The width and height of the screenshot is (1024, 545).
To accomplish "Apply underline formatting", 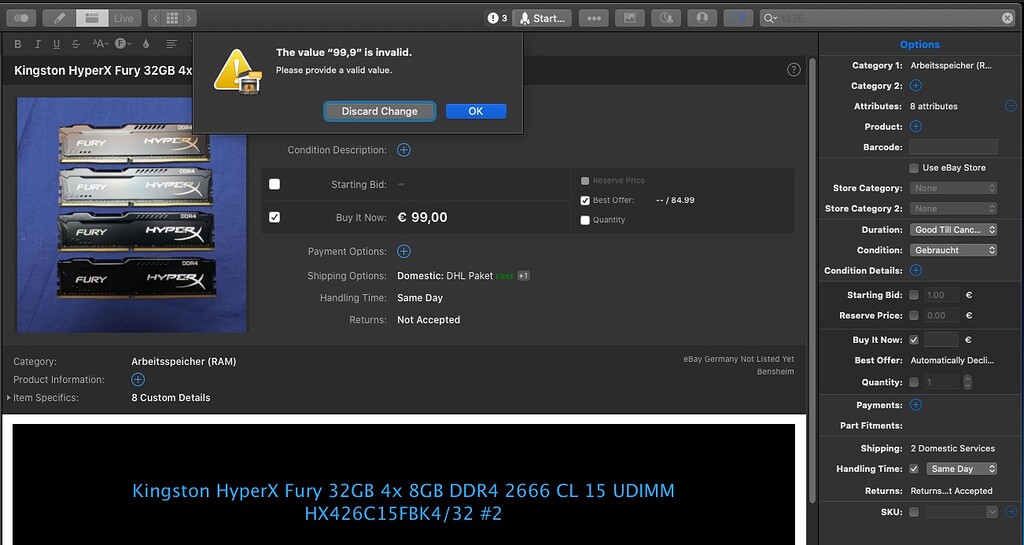I will tap(56, 44).
